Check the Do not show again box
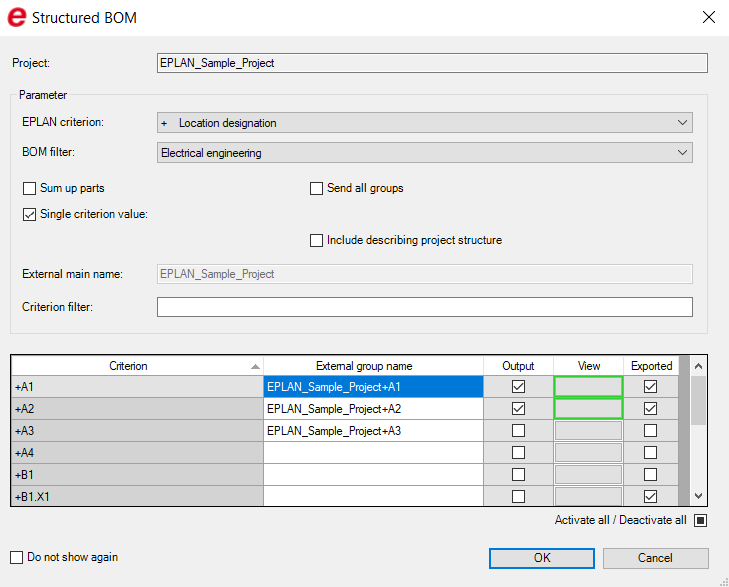 tap(16, 557)
